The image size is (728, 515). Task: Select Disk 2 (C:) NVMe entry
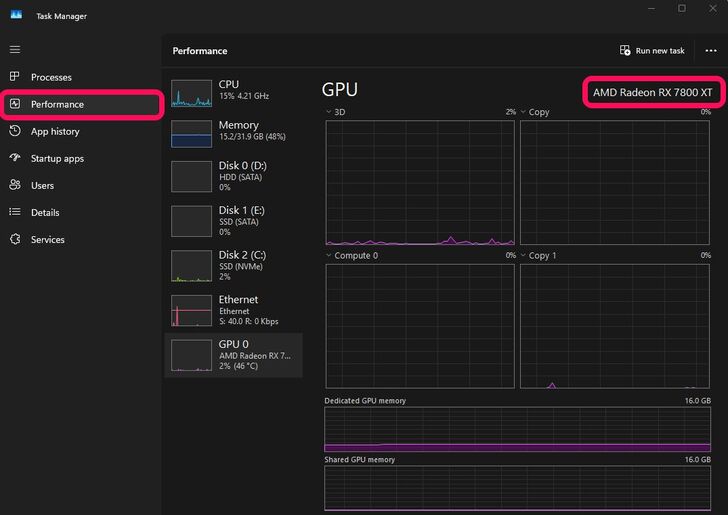click(x=234, y=266)
